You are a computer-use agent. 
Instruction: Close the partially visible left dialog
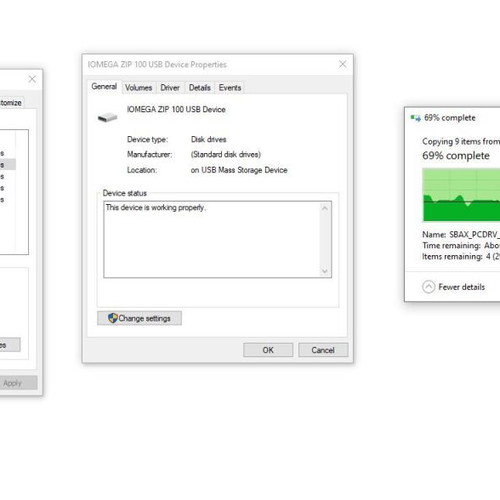[32, 79]
